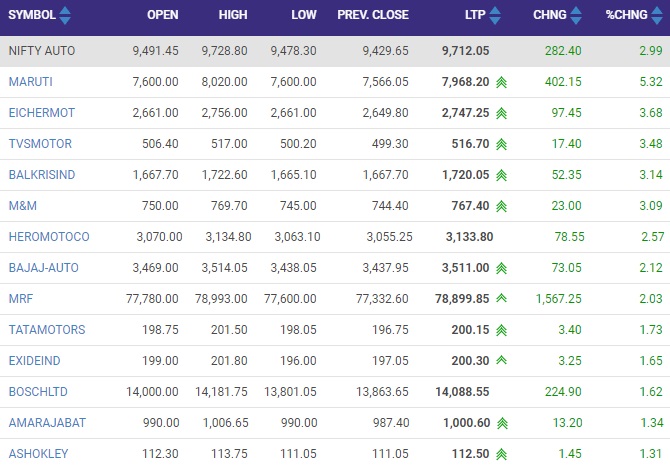Open the BAJAJ-AUTO stock link

click(44, 268)
